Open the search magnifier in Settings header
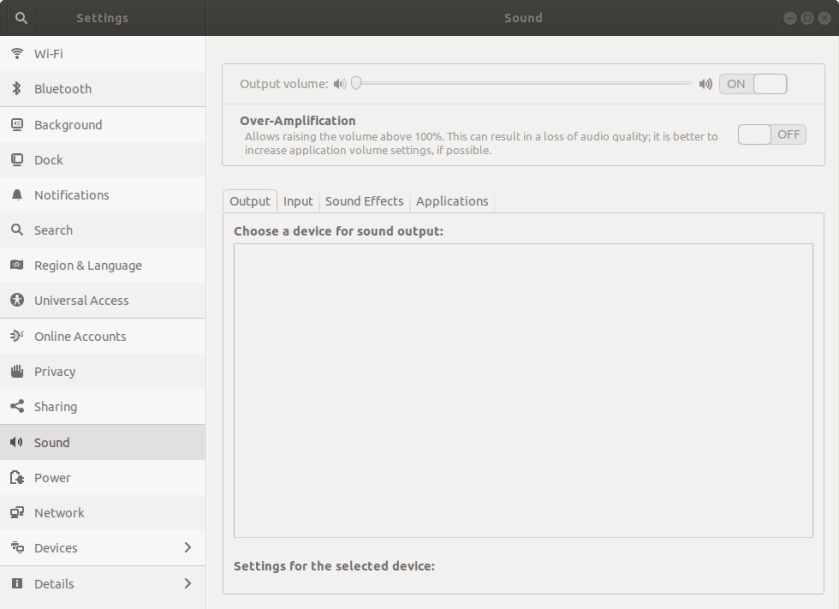Viewport: 839px width, 609px height. click(20, 17)
